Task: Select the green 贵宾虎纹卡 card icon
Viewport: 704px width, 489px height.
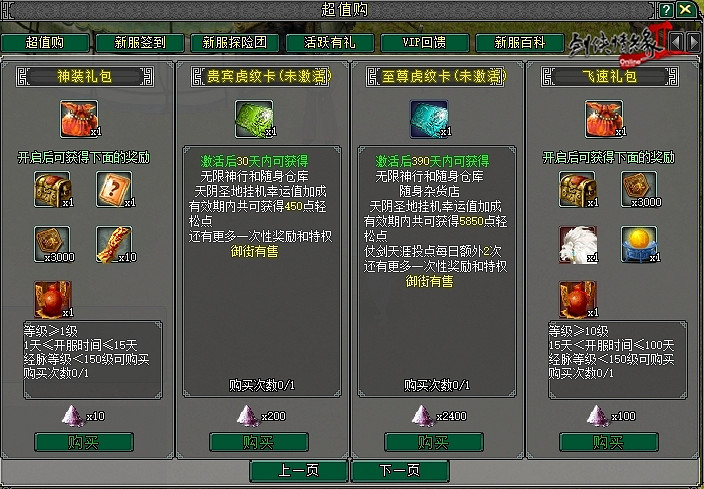Action: tap(254, 119)
